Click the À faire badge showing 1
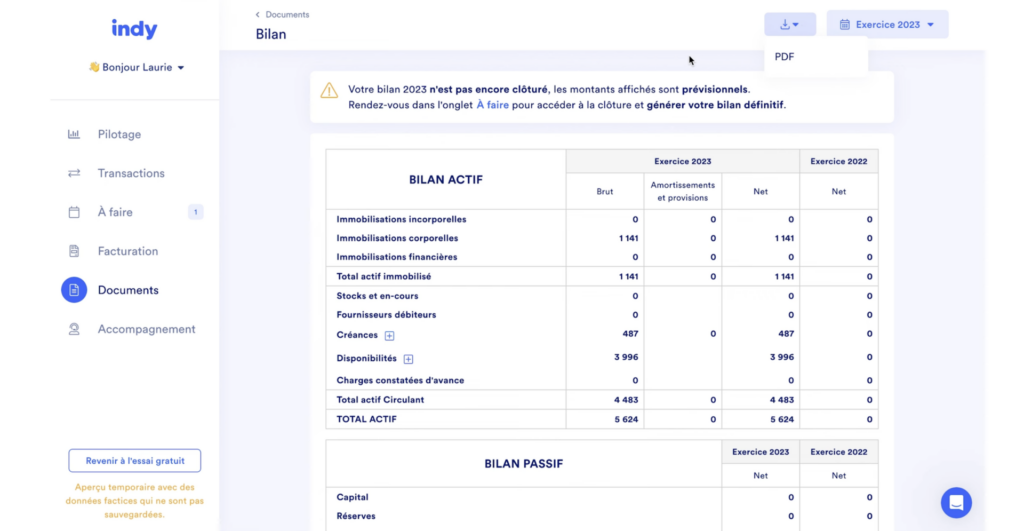Image resolution: width=1024 pixels, height=531 pixels. point(195,212)
